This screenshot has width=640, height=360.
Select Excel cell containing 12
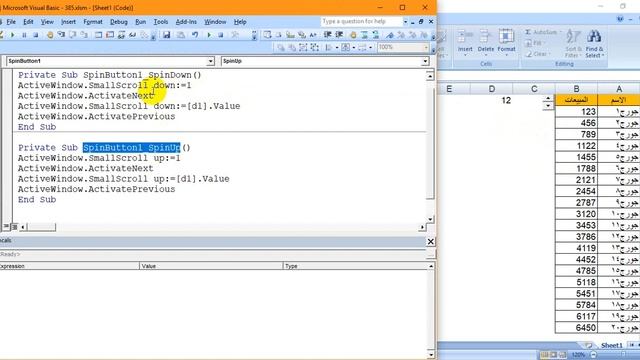coord(492,100)
